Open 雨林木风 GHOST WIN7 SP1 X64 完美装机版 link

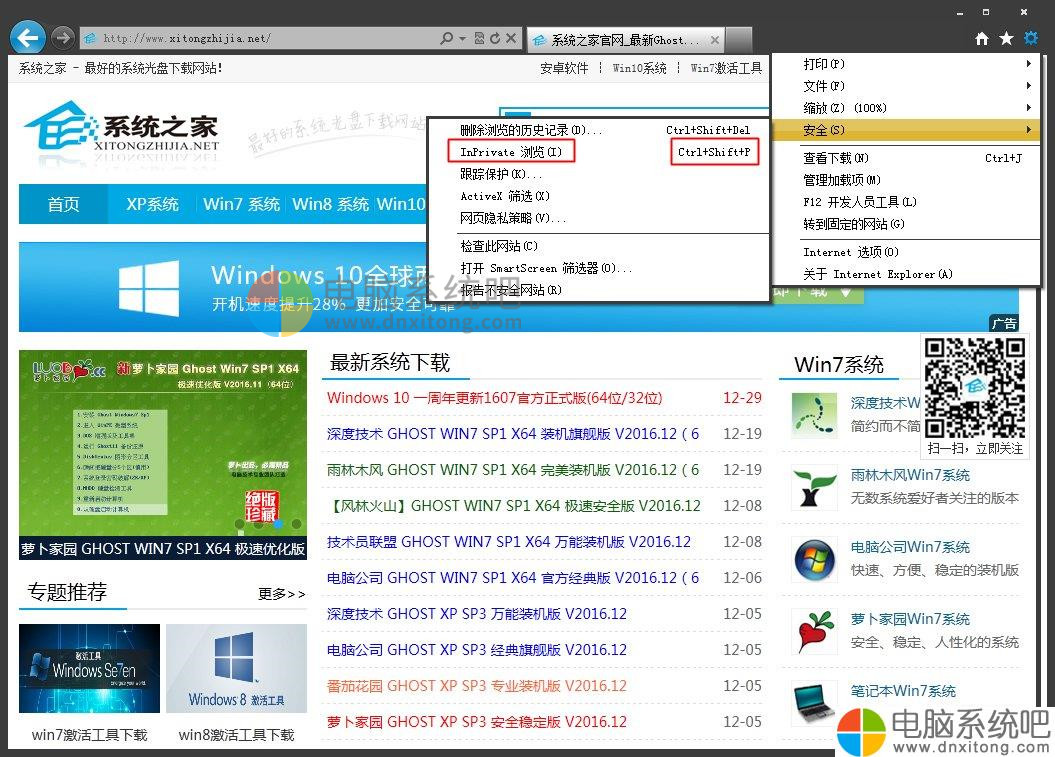click(513, 470)
